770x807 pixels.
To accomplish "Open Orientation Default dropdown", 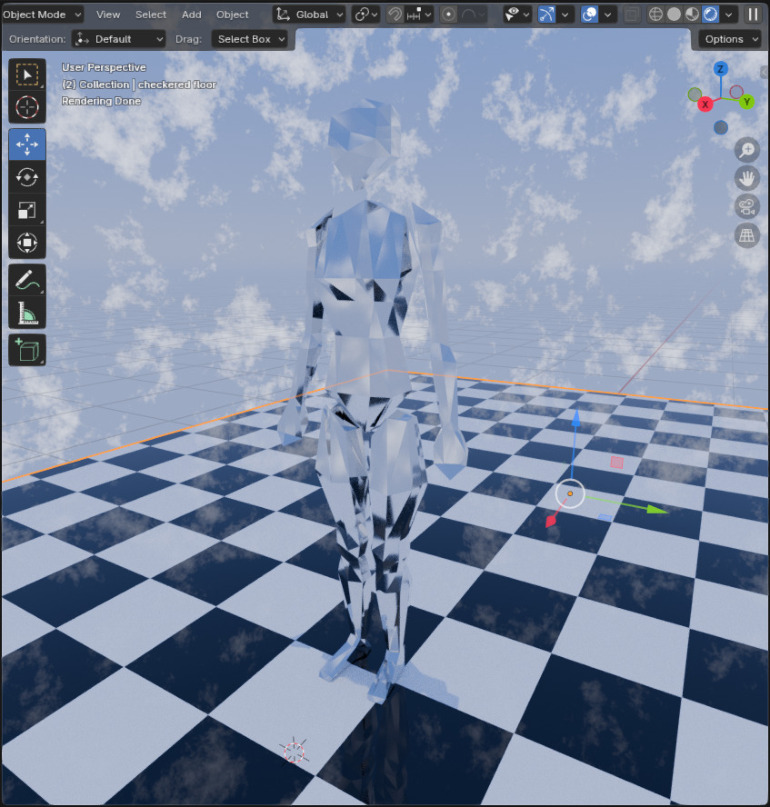I will tap(118, 39).
